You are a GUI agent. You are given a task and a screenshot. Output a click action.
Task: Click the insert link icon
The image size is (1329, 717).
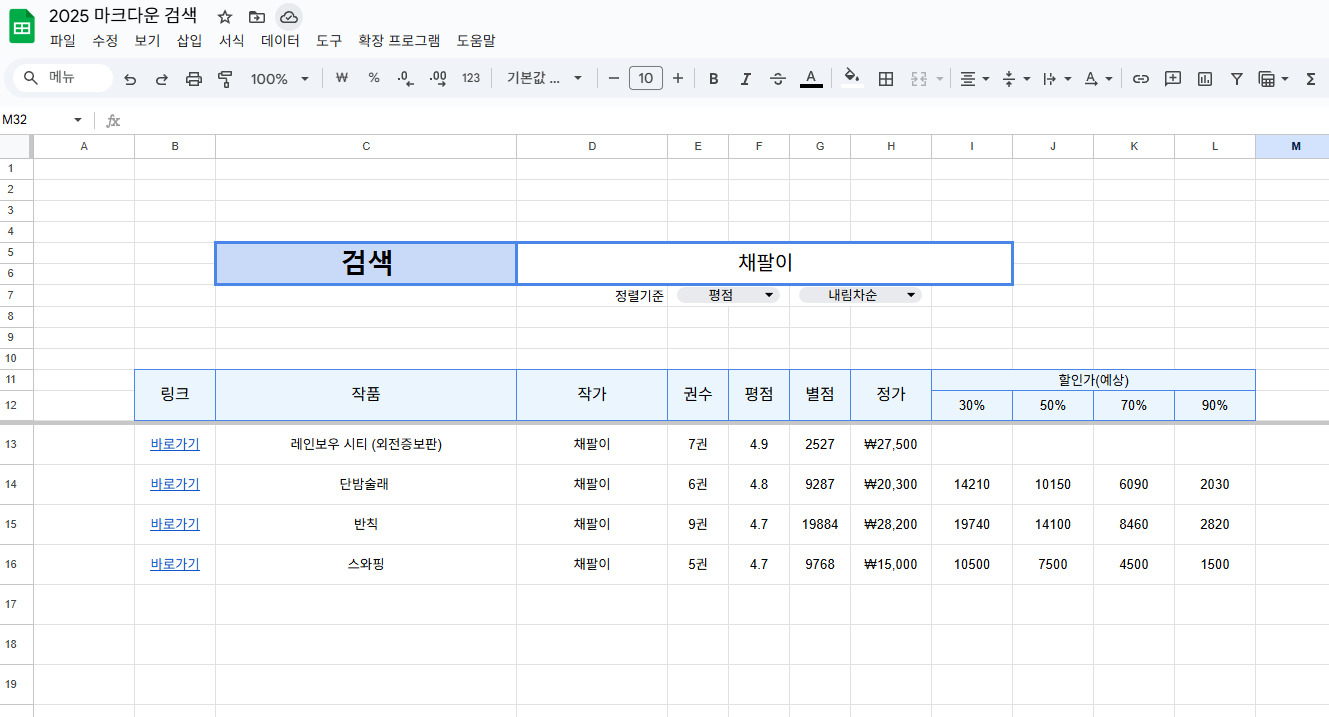coord(1140,79)
